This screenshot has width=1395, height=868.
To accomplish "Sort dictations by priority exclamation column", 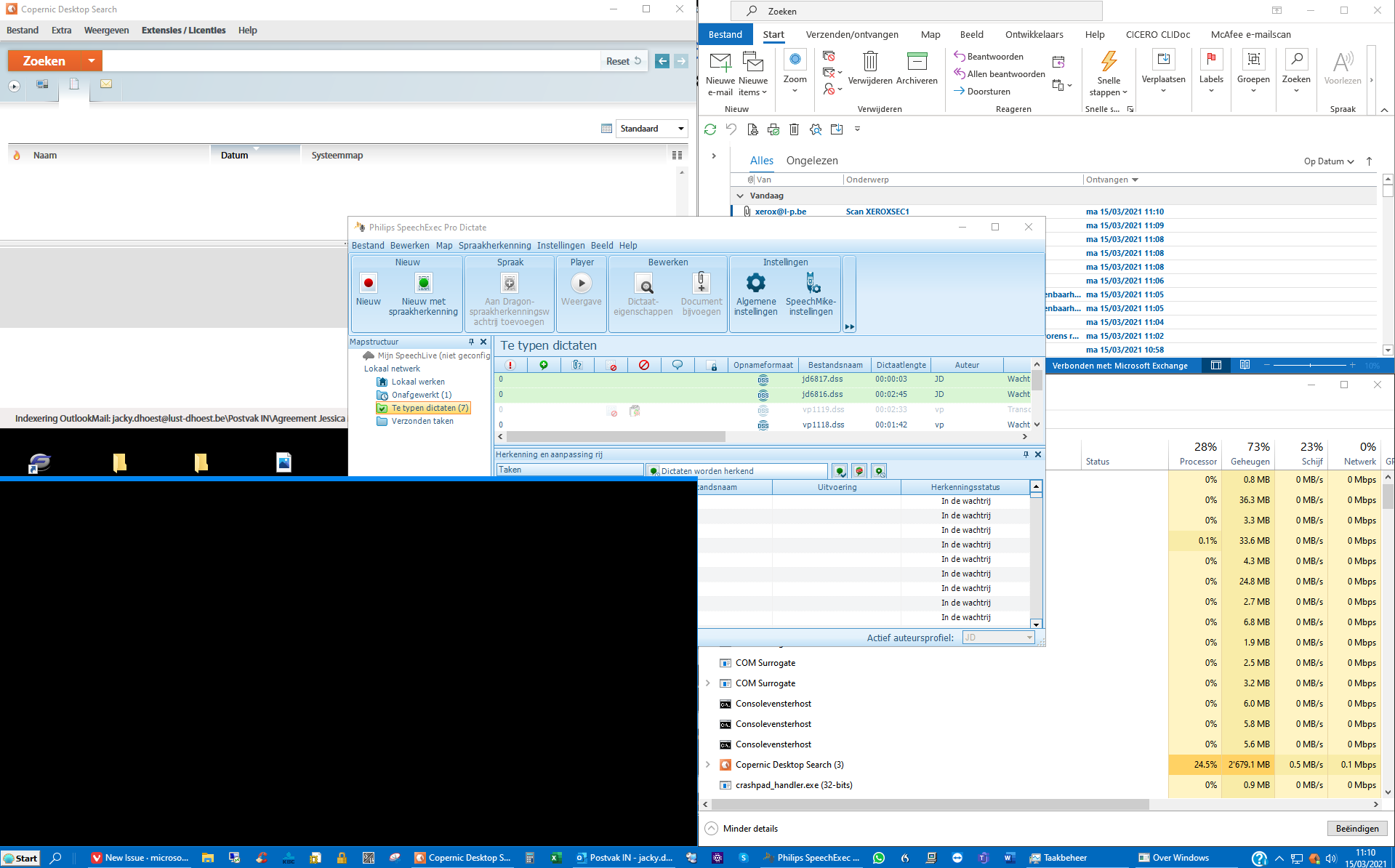I will tap(510, 365).
